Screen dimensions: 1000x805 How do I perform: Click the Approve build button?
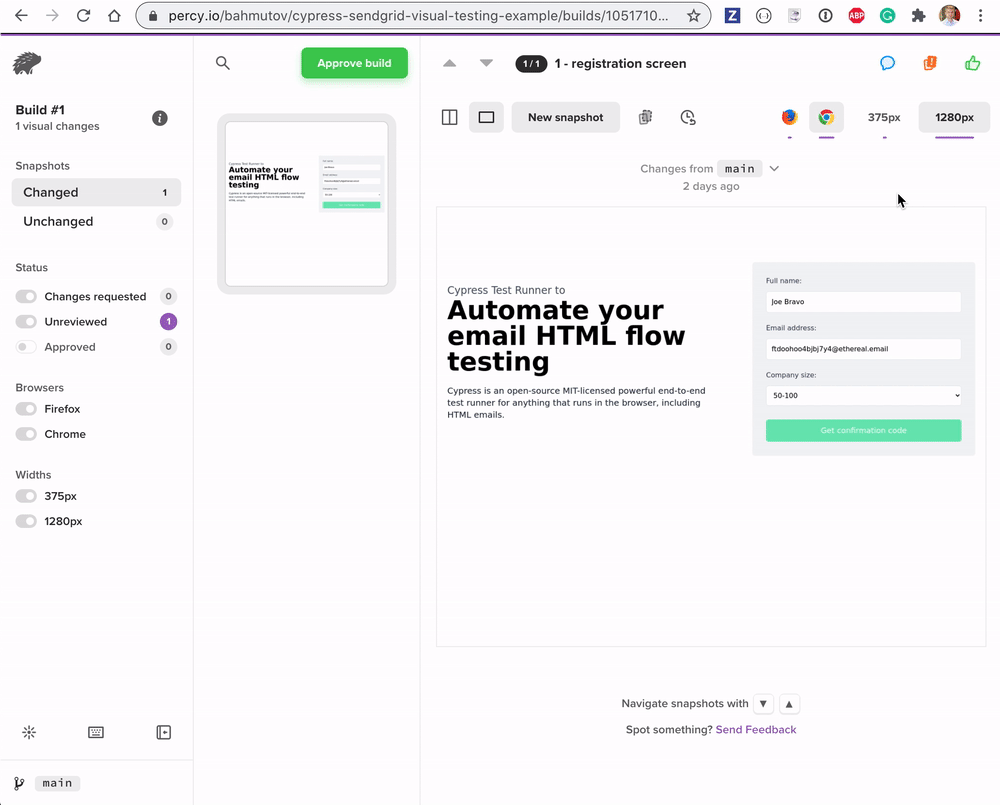[x=355, y=63]
